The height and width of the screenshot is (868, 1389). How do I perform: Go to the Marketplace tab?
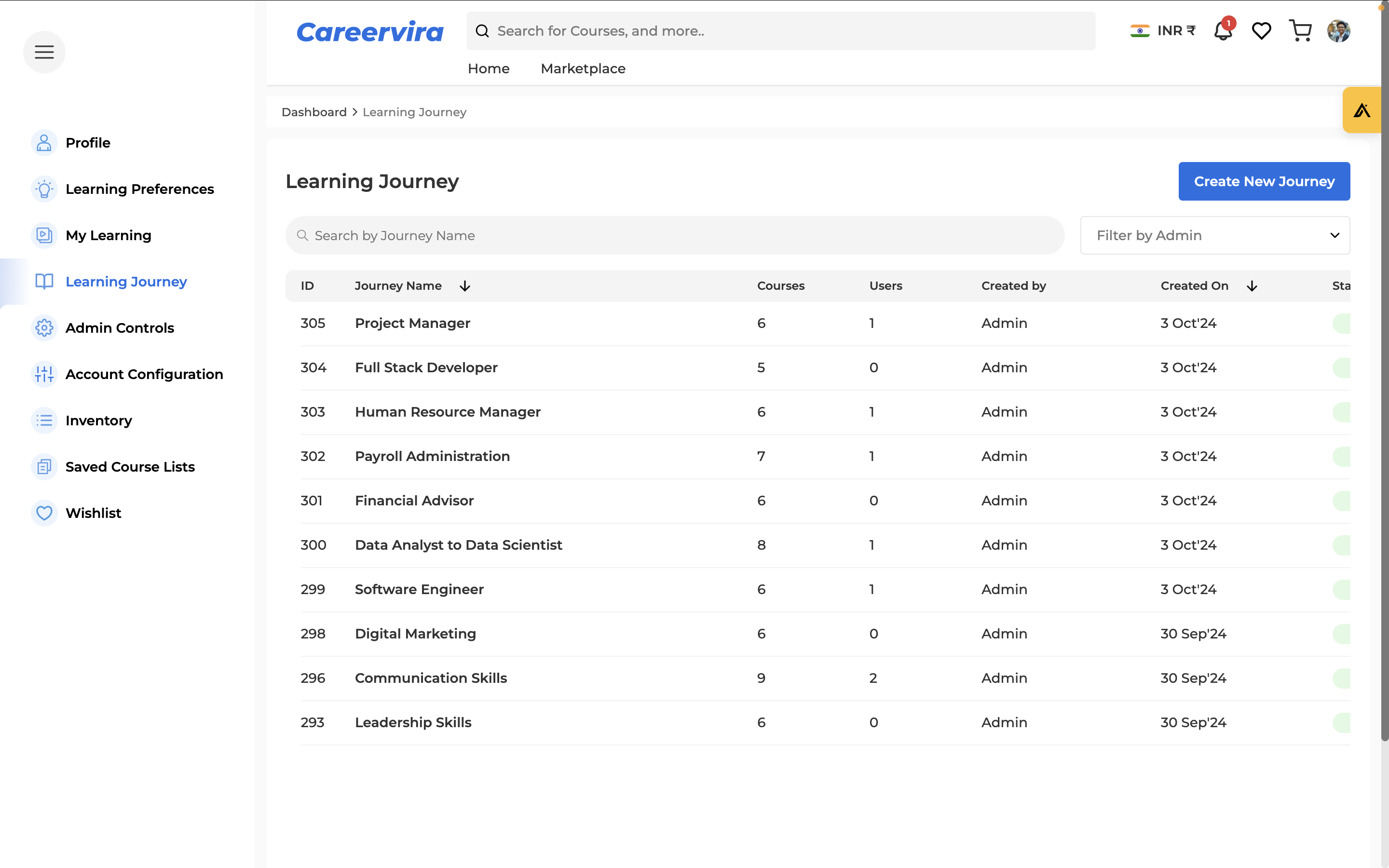tap(583, 68)
